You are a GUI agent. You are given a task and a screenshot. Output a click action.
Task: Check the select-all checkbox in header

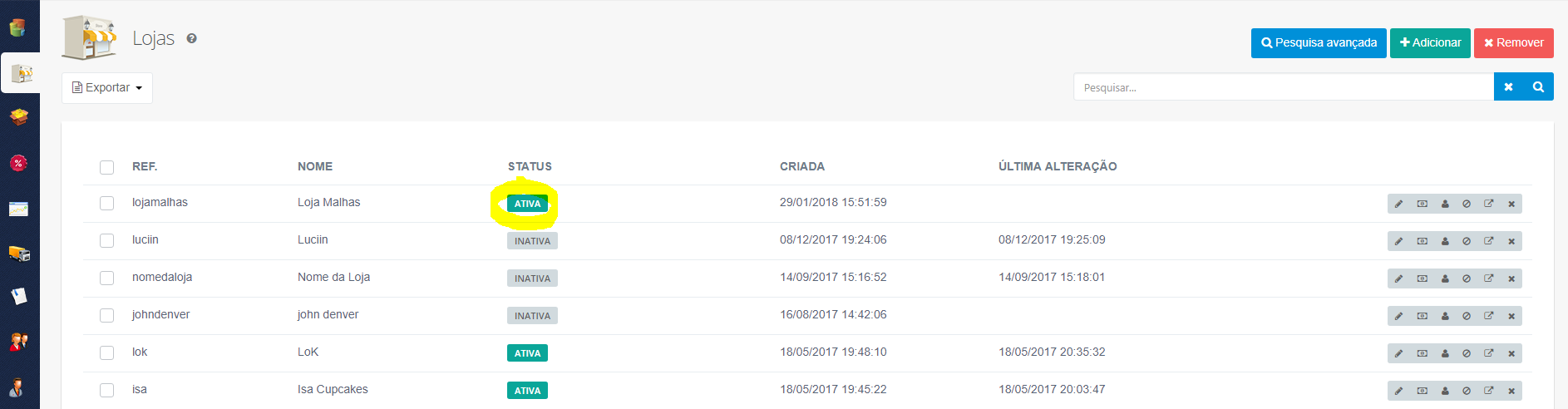click(106, 167)
